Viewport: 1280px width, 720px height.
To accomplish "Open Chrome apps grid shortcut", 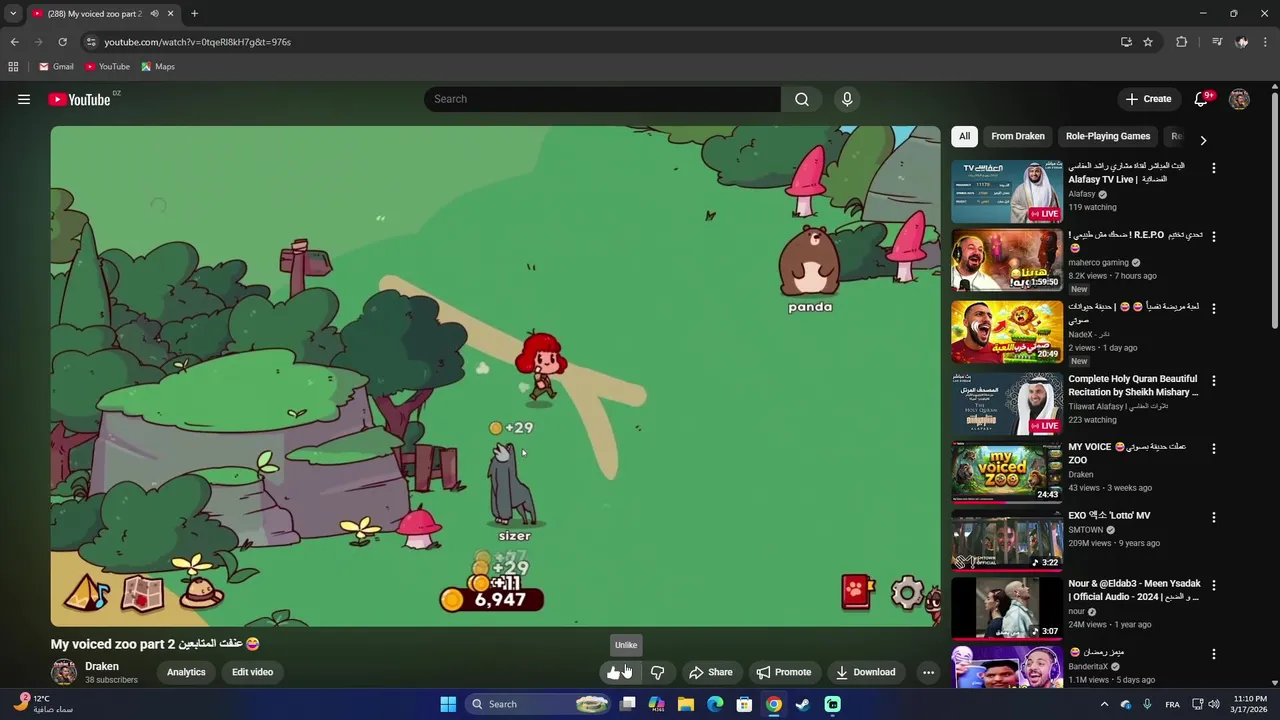I will (x=13, y=67).
